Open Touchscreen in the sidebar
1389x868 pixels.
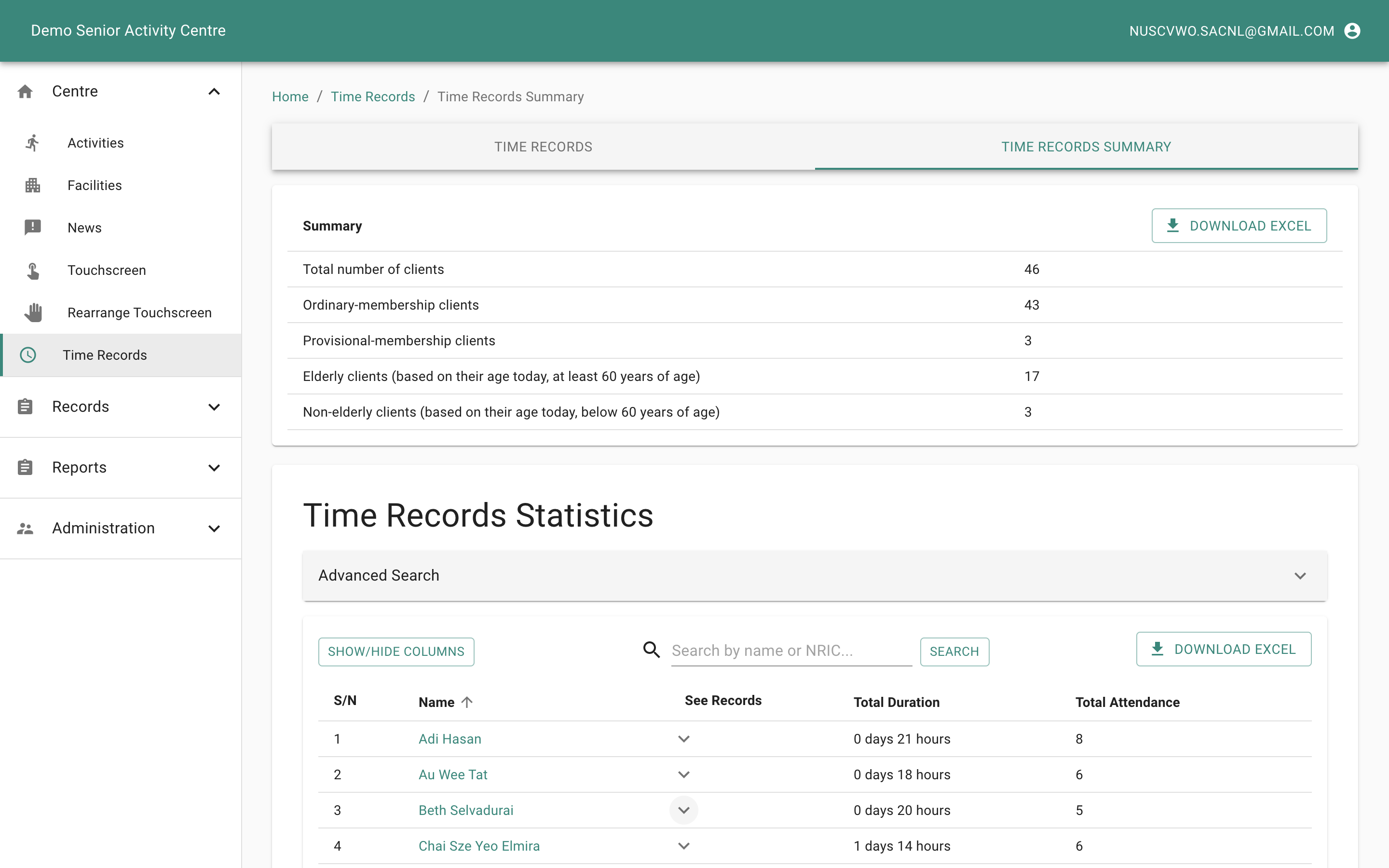(121, 271)
